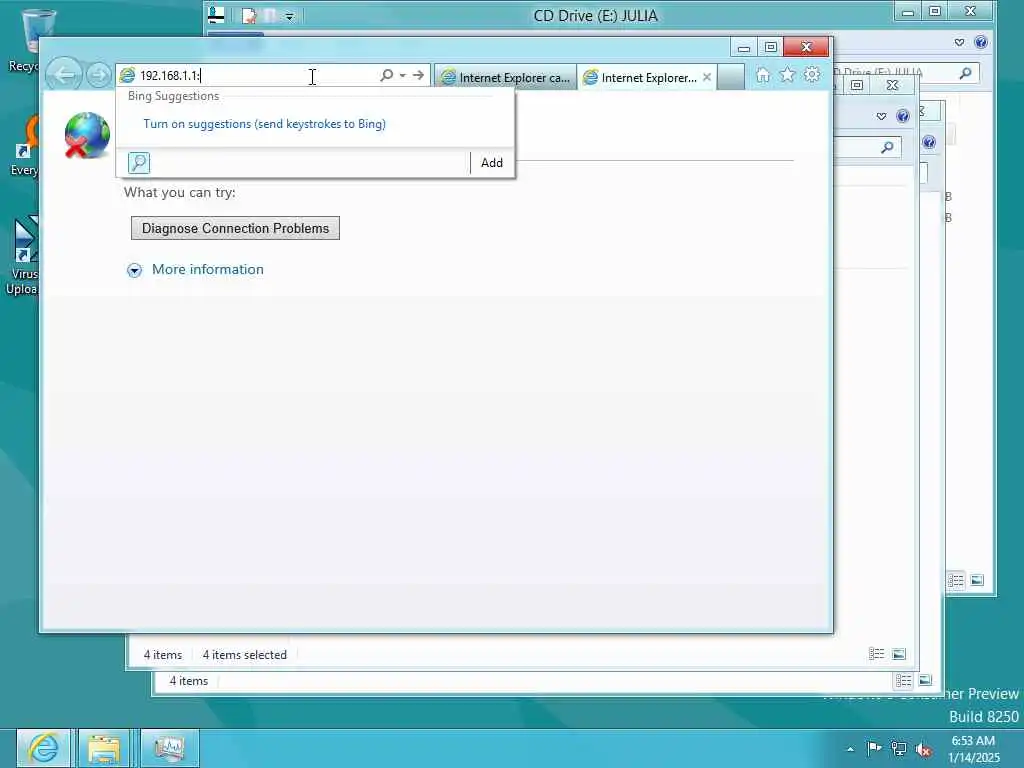Click the globe error icon on page
The width and height of the screenshot is (1024, 768).
click(87, 135)
